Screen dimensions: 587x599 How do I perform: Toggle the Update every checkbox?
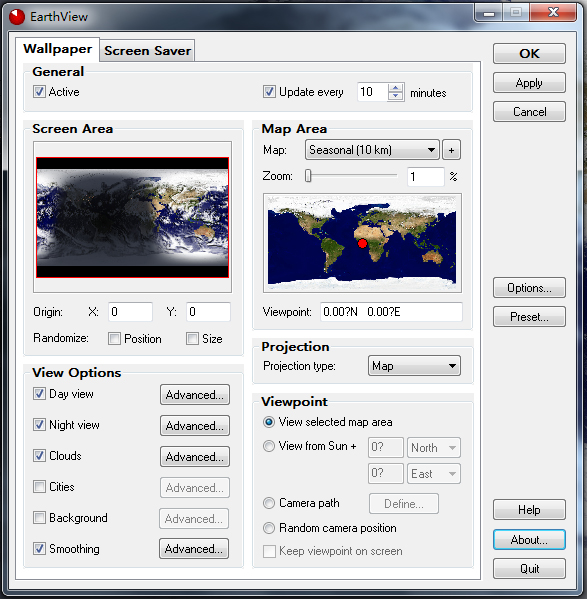(269, 92)
